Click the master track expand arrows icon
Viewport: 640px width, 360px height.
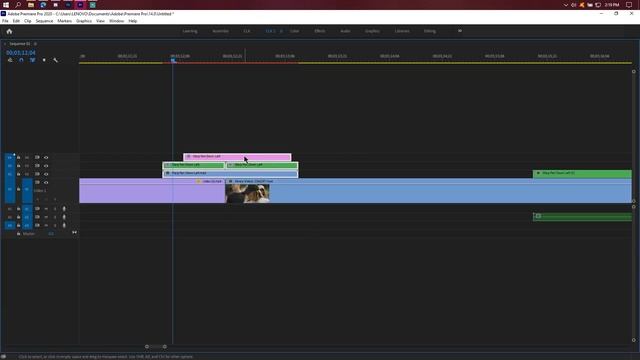pyautogui.click(x=74, y=233)
